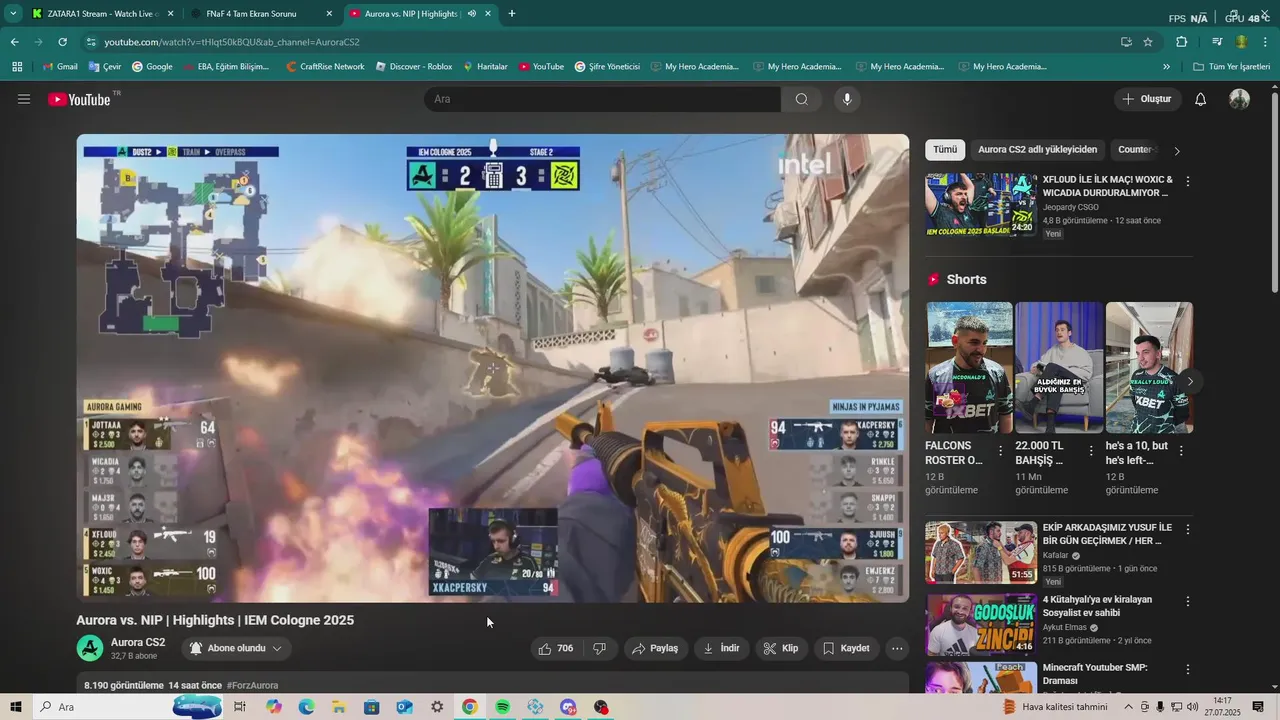Open XFLOUD İLE İLK MAÇ video thumbnail
The height and width of the screenshot is (720, 1280).
point(981,204)
